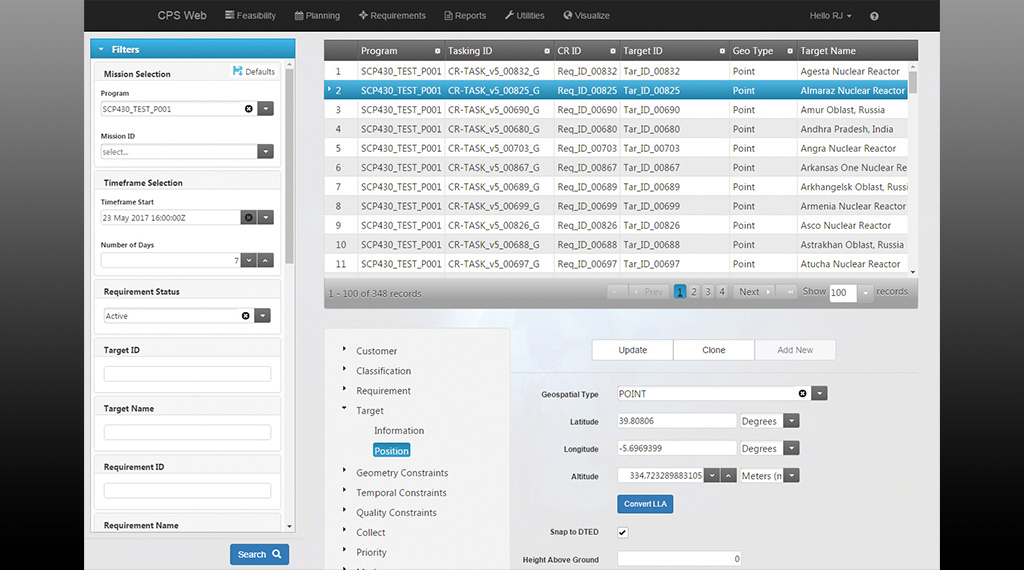Clear the Program field selection
Image resolution: width=1024 pixels, height=570 pixels.
point(249,109)
